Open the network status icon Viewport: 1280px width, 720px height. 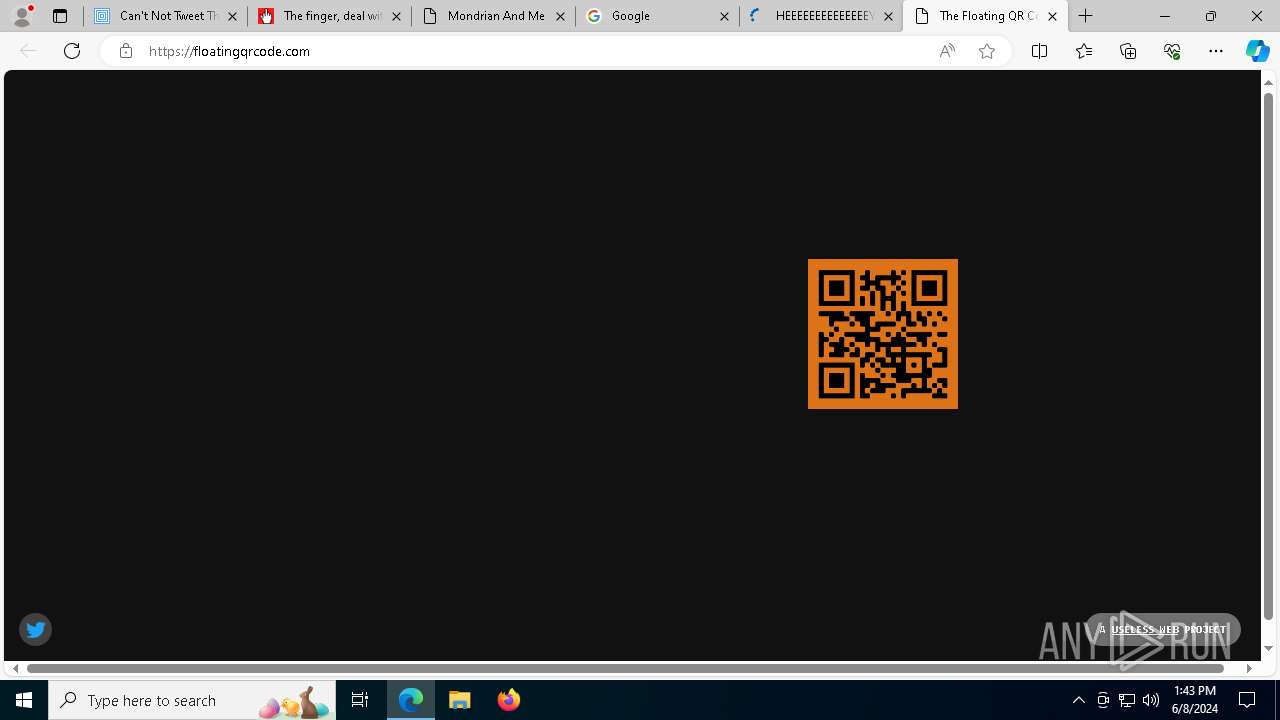pos(1127,700)
